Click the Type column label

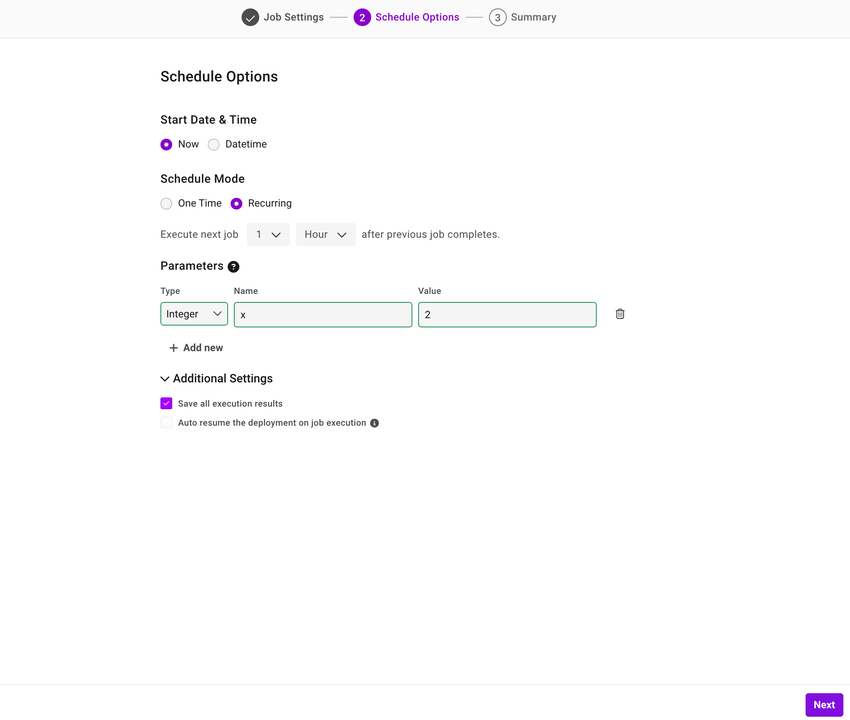[x=170, y=291]
